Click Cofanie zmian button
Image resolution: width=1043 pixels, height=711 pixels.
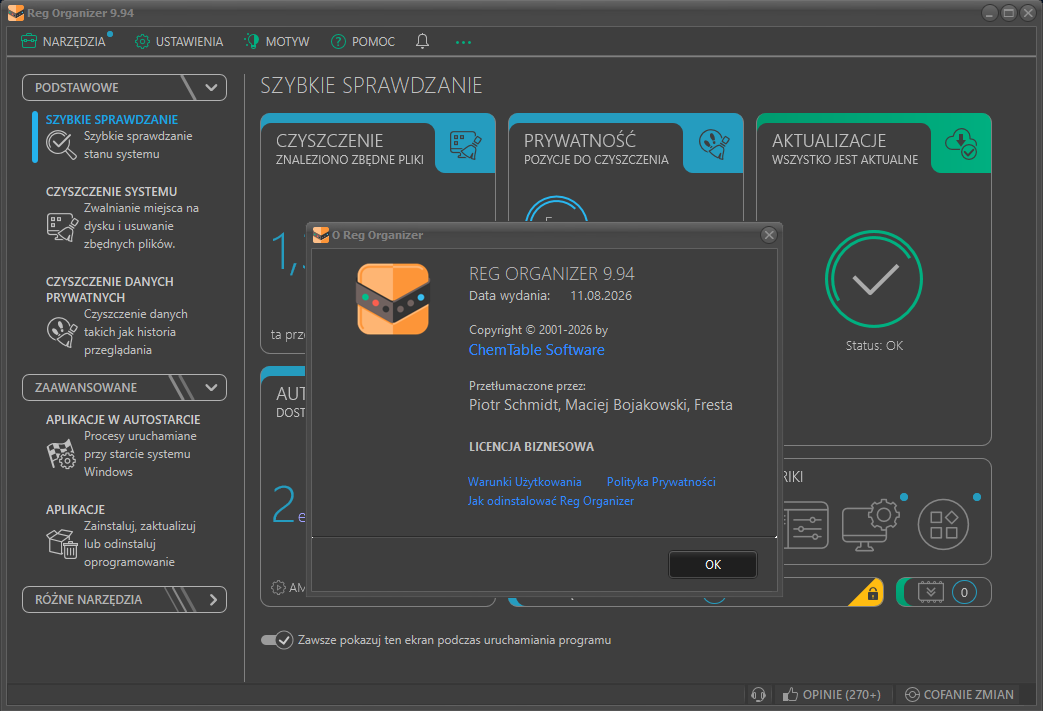click(959, 694)
